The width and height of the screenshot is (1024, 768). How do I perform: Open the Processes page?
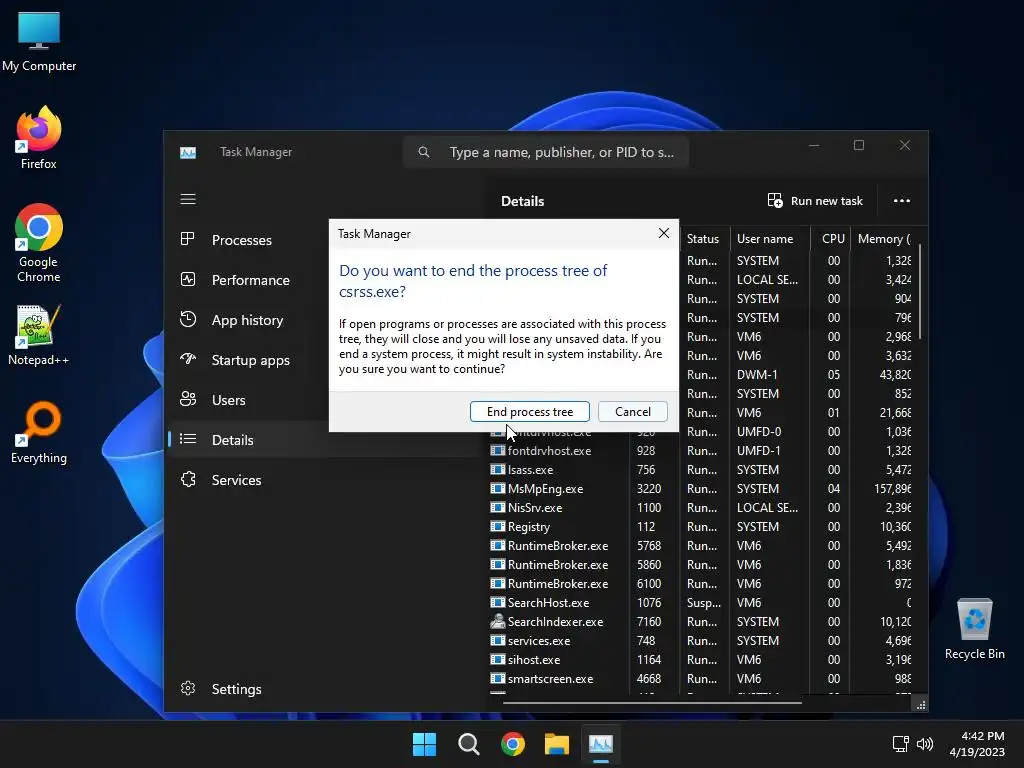pos(242,240)
